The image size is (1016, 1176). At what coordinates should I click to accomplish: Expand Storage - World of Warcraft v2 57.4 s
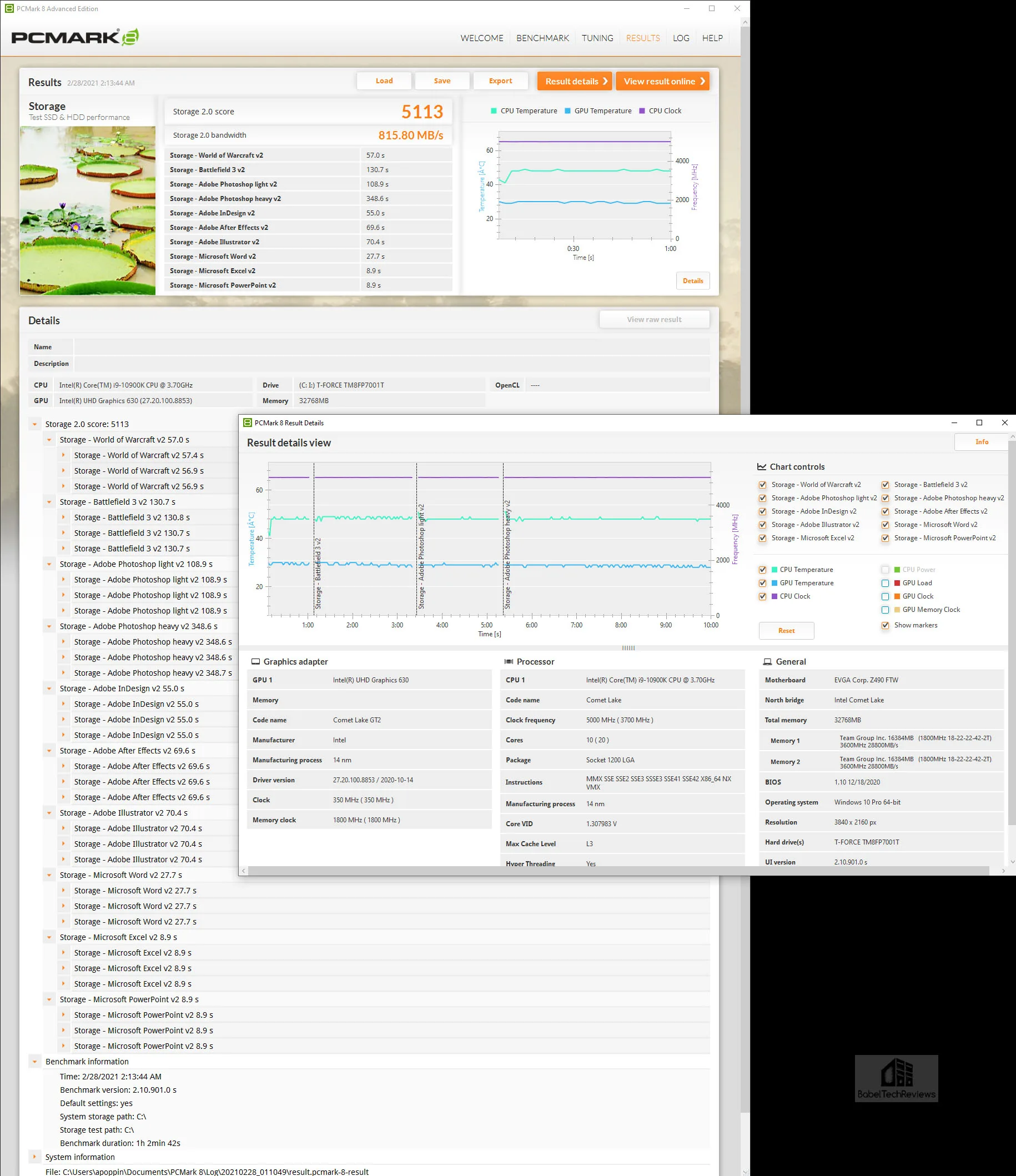[64, 455]
